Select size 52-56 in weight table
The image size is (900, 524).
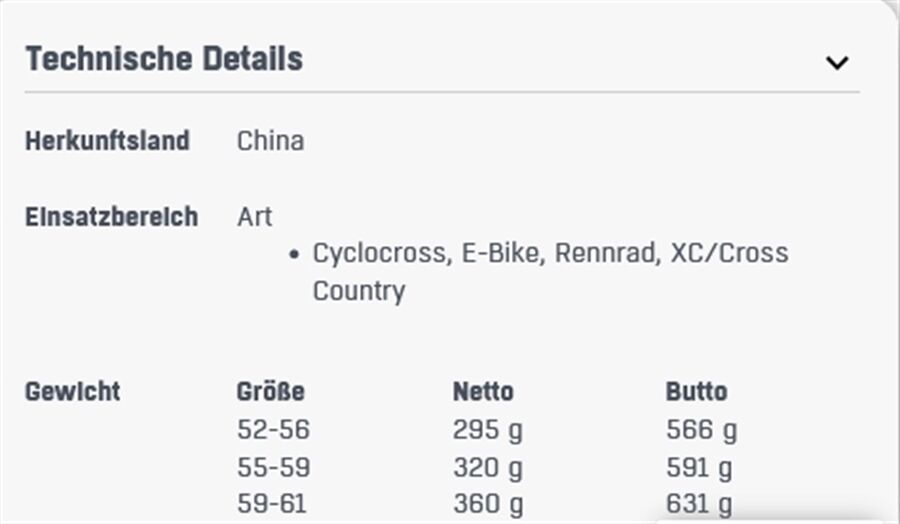pyautogui.click(x=273, y=430)
